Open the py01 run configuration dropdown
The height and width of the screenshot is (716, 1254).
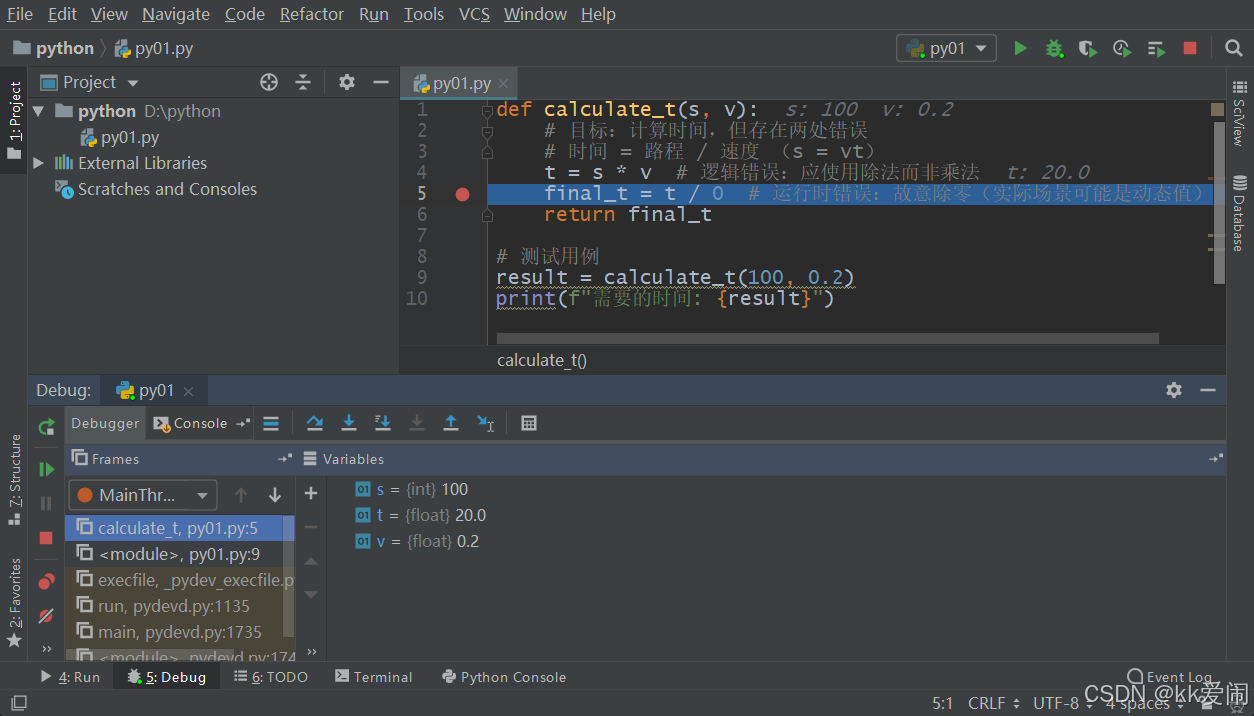pyautogui.click(x=945, y=47)
